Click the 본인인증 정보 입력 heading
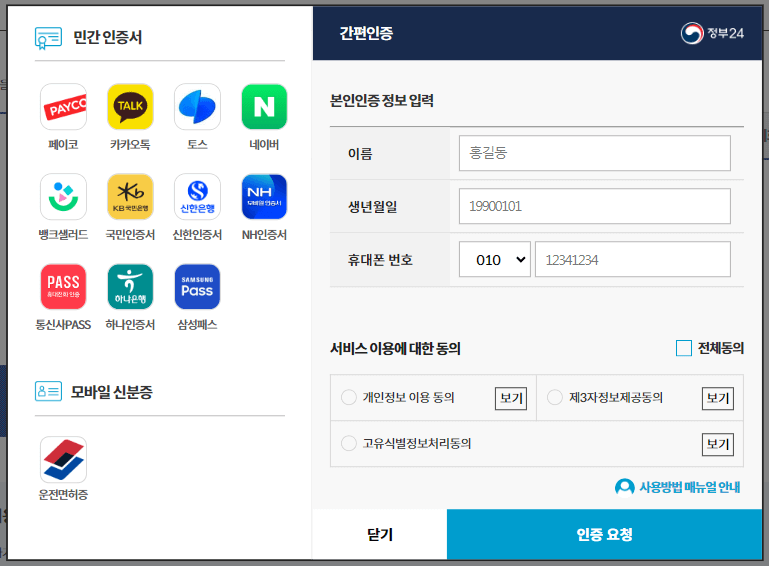This screenshot has width=769, height=566. coord(382,101)
